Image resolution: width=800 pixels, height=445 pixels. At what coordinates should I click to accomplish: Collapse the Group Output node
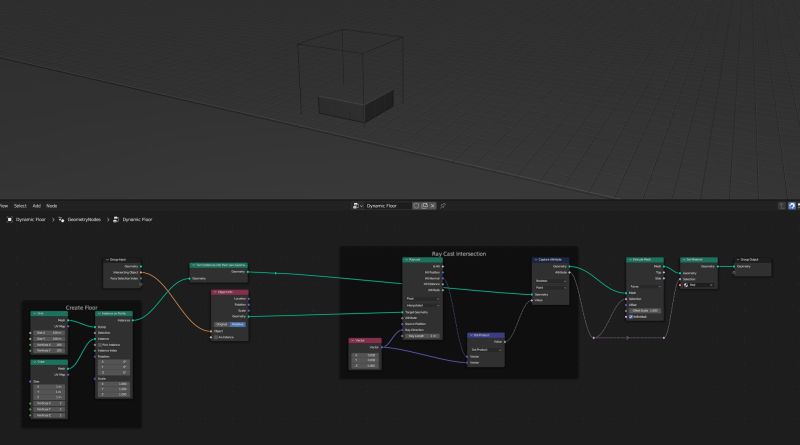tap(738, 260)
